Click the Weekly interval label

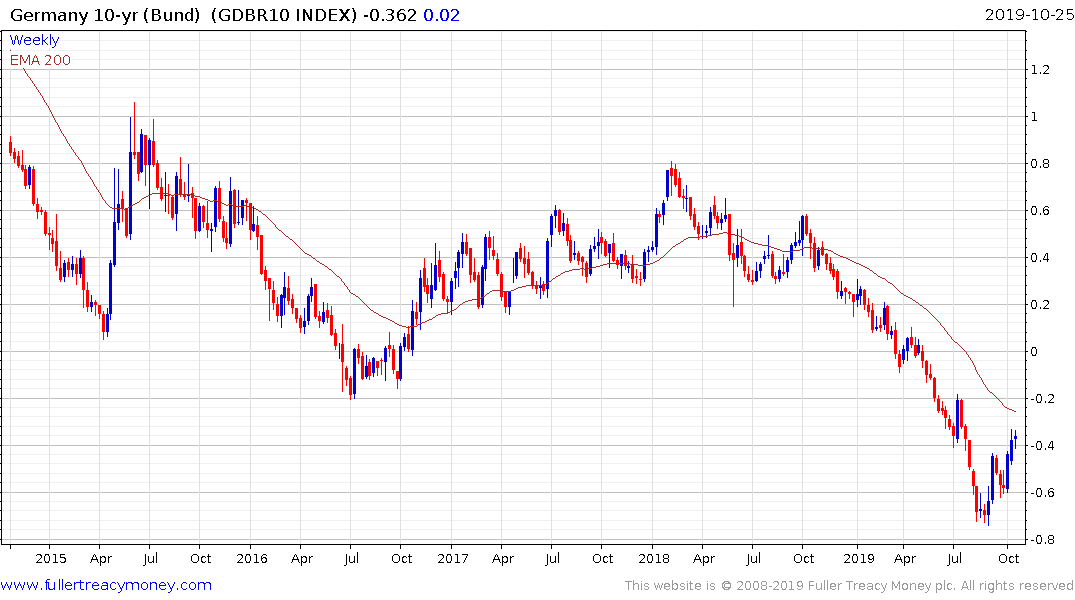[x=34, y=40]
